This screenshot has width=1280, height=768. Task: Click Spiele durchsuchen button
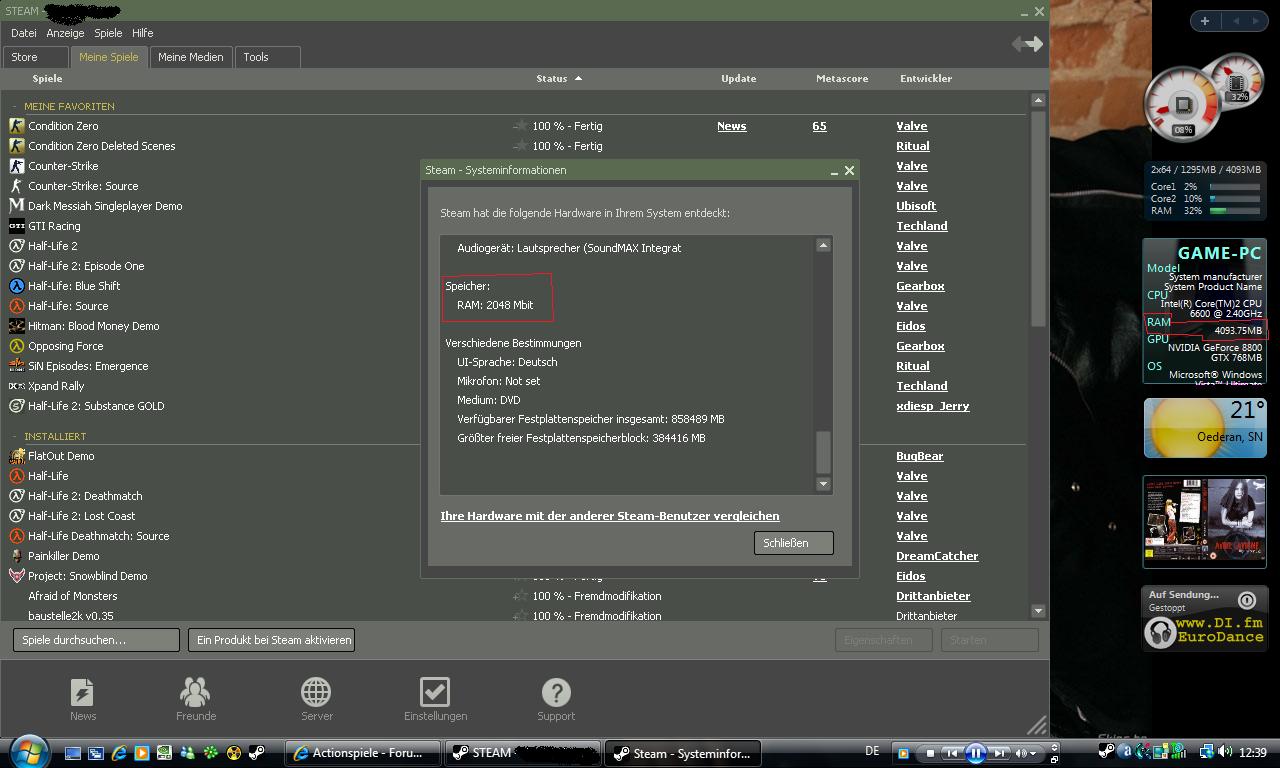point(96,640)
